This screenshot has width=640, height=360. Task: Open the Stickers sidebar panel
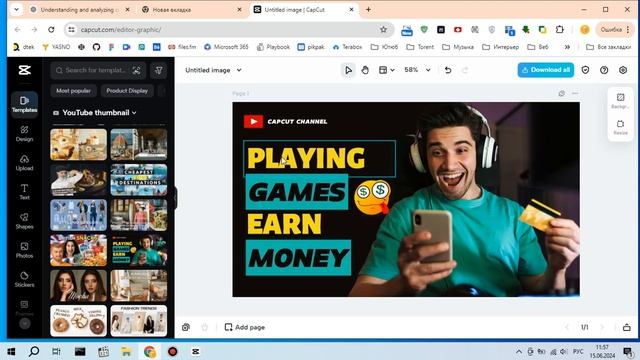(x=24, y=279)
